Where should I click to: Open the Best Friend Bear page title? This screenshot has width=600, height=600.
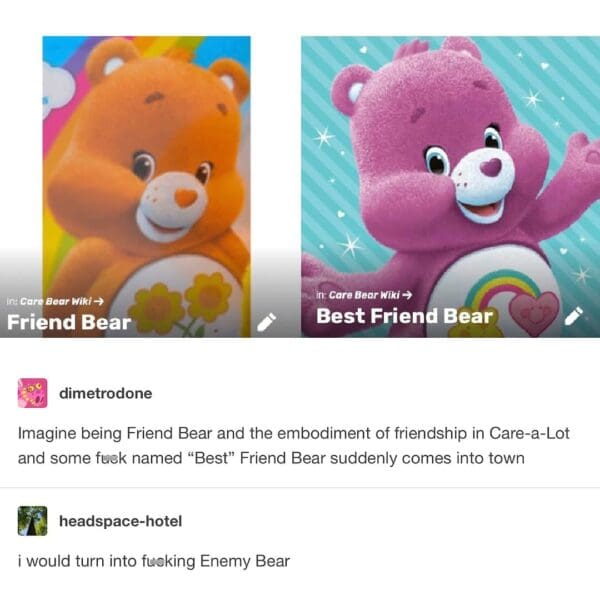pyautogui.click(x=404, y=316)
